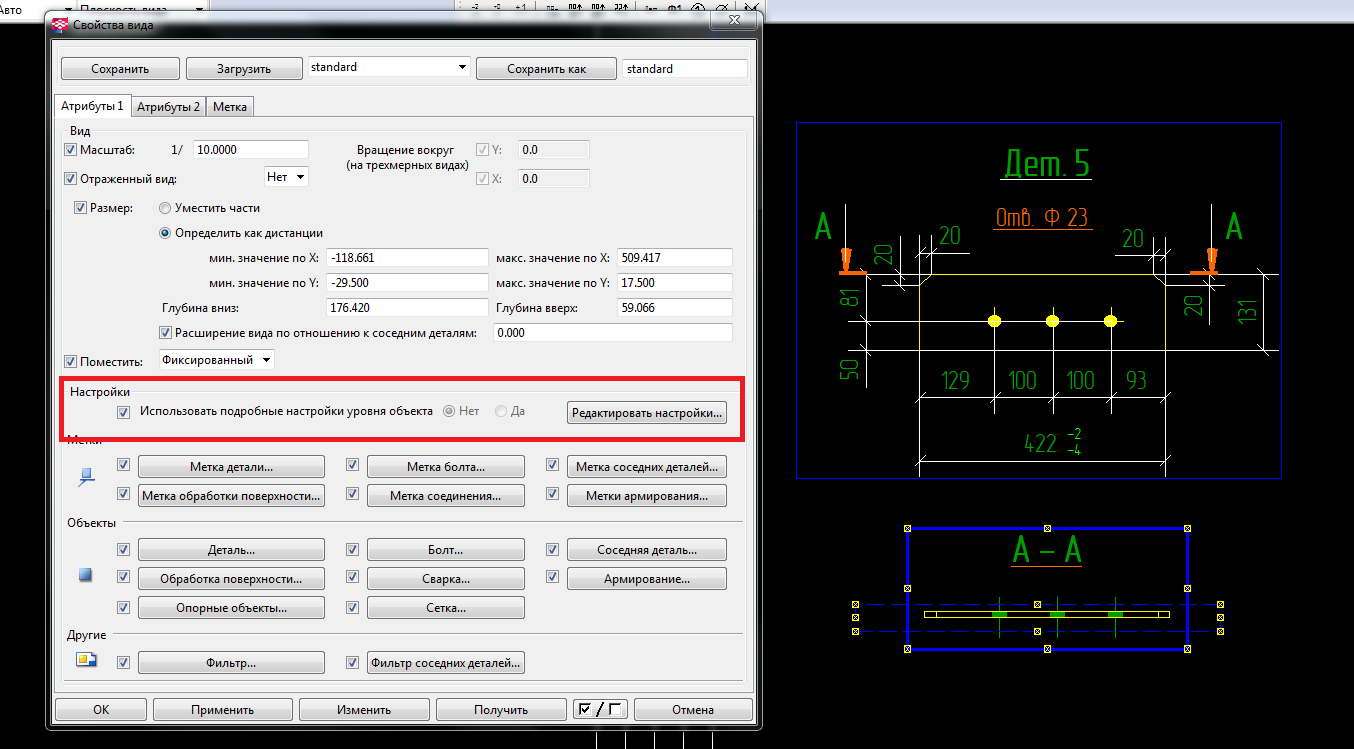
Task: Open the standard settings file dropdown
Action: [x=461, y=67]
